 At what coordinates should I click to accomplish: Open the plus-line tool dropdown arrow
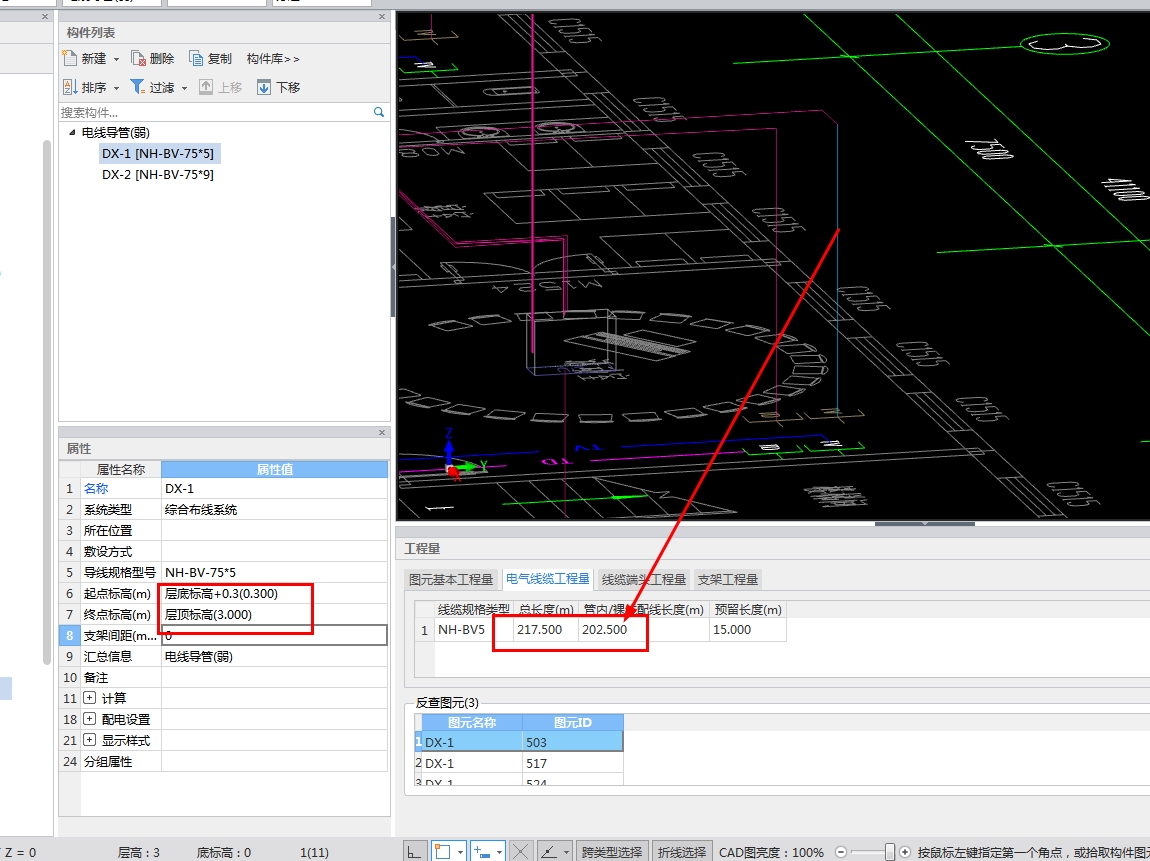click(x=499, y=852)
